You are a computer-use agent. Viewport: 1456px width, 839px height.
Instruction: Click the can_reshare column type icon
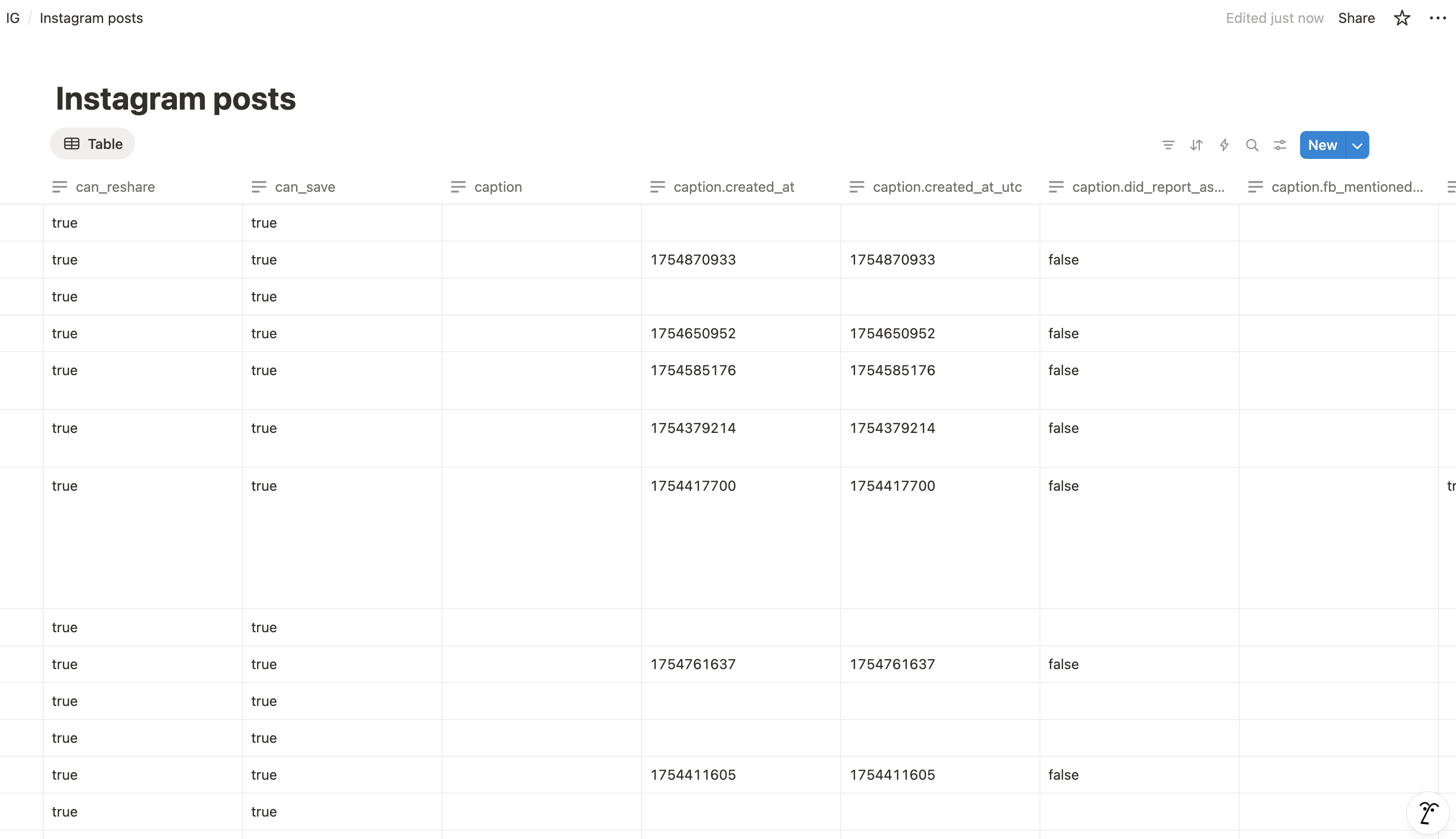[59, 187]
